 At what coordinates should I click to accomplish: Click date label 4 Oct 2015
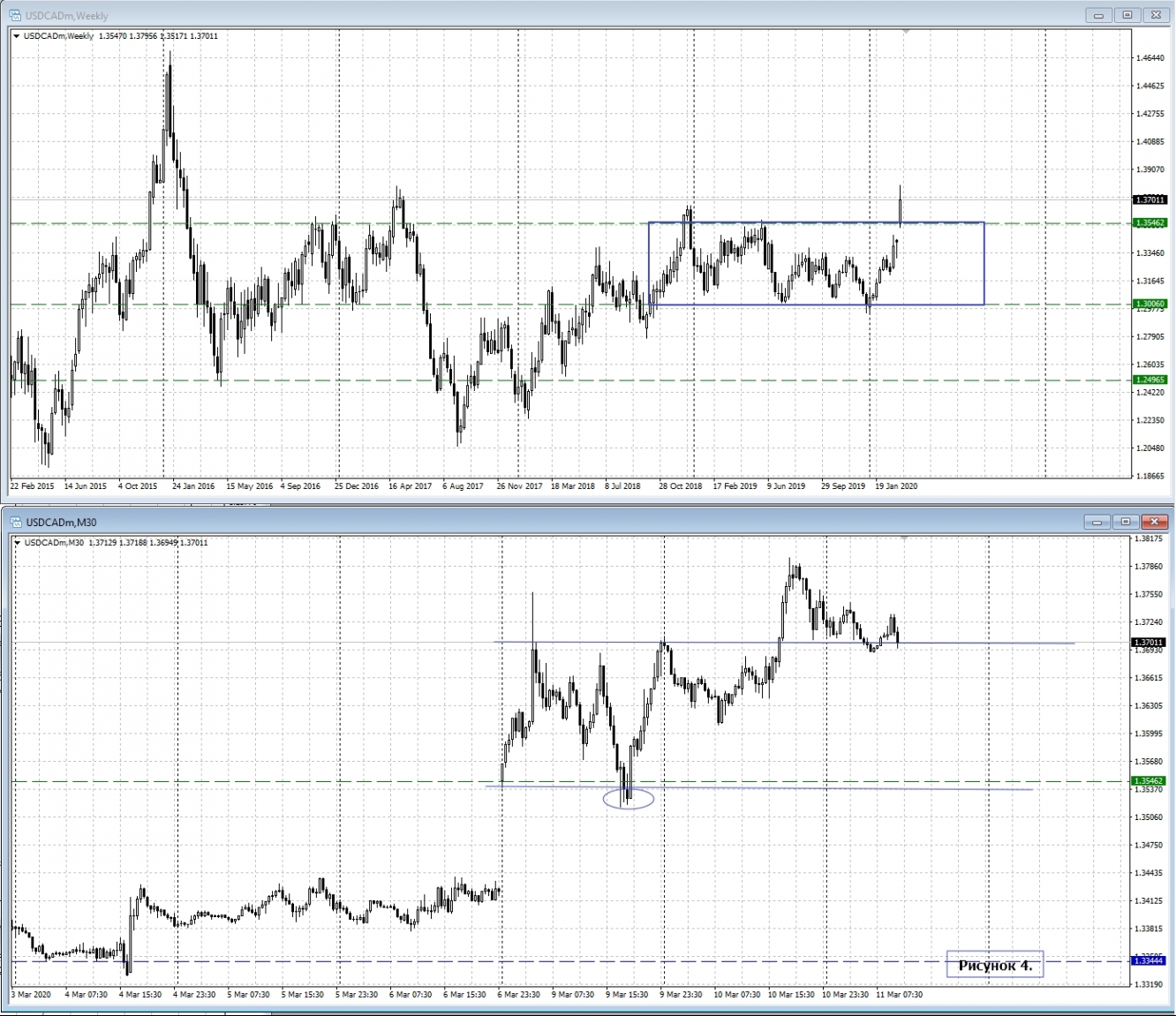pyautogui.click(x=138, y=486)
